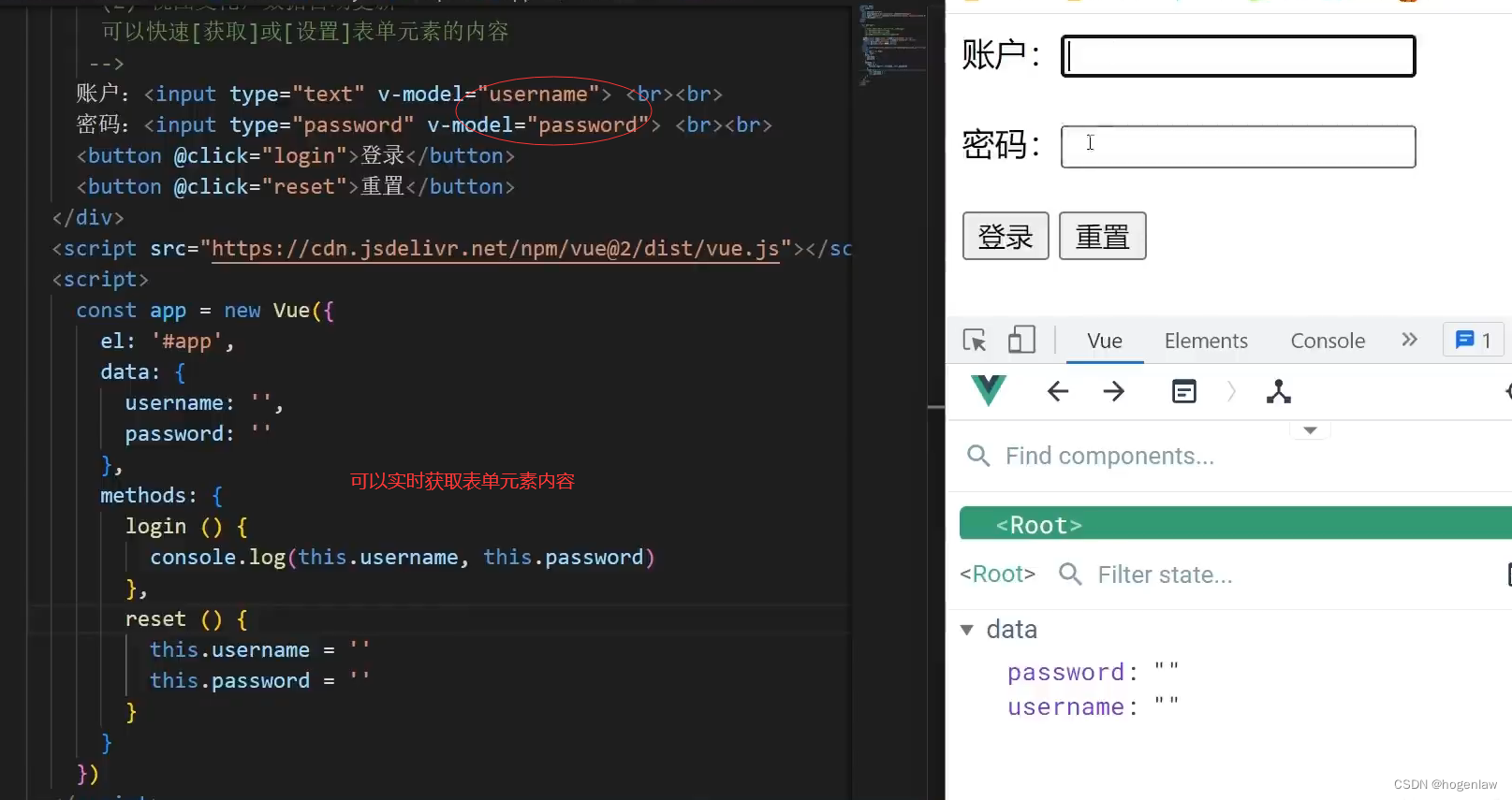Click the red note 可以实时获取表单元素内容
1512x800 pixels.
click(462, 481)
